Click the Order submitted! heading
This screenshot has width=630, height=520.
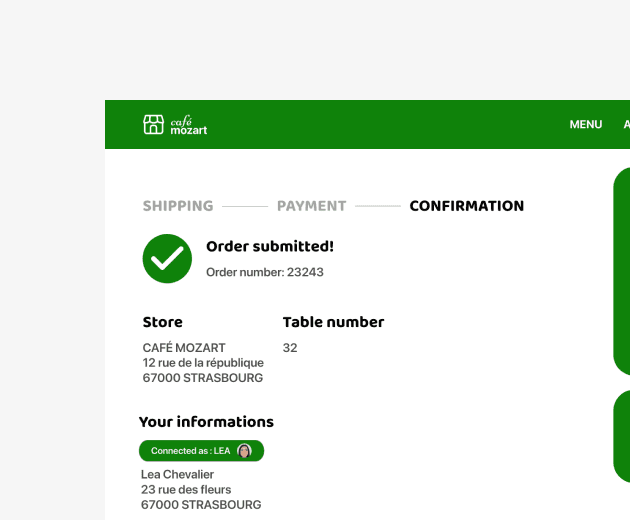[x=270, y=246]
